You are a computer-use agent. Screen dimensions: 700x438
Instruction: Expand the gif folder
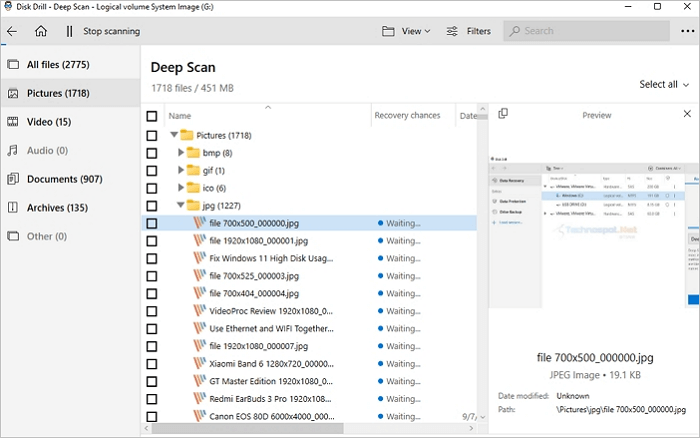coord(181,170)
